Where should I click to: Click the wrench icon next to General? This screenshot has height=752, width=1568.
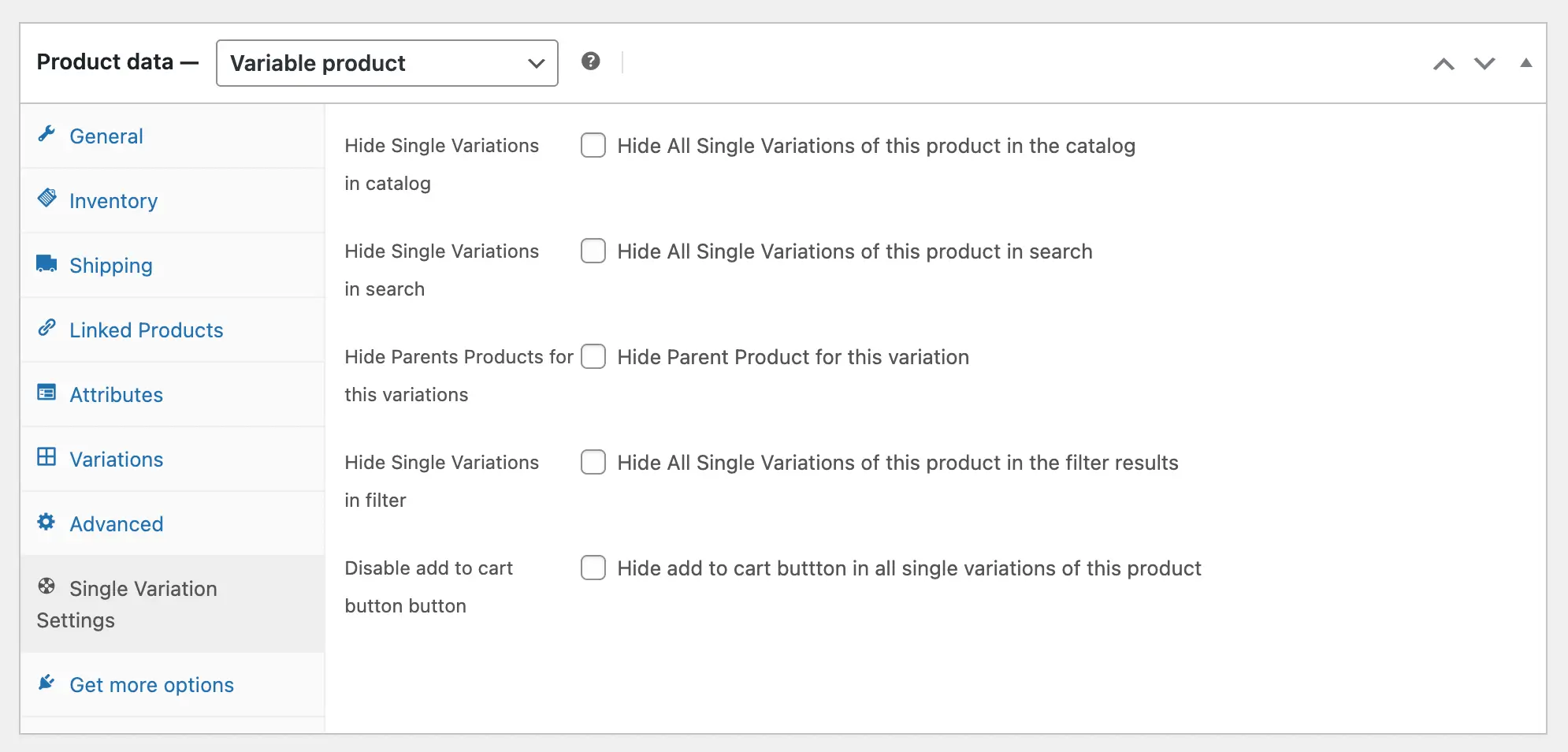point(47,134)
